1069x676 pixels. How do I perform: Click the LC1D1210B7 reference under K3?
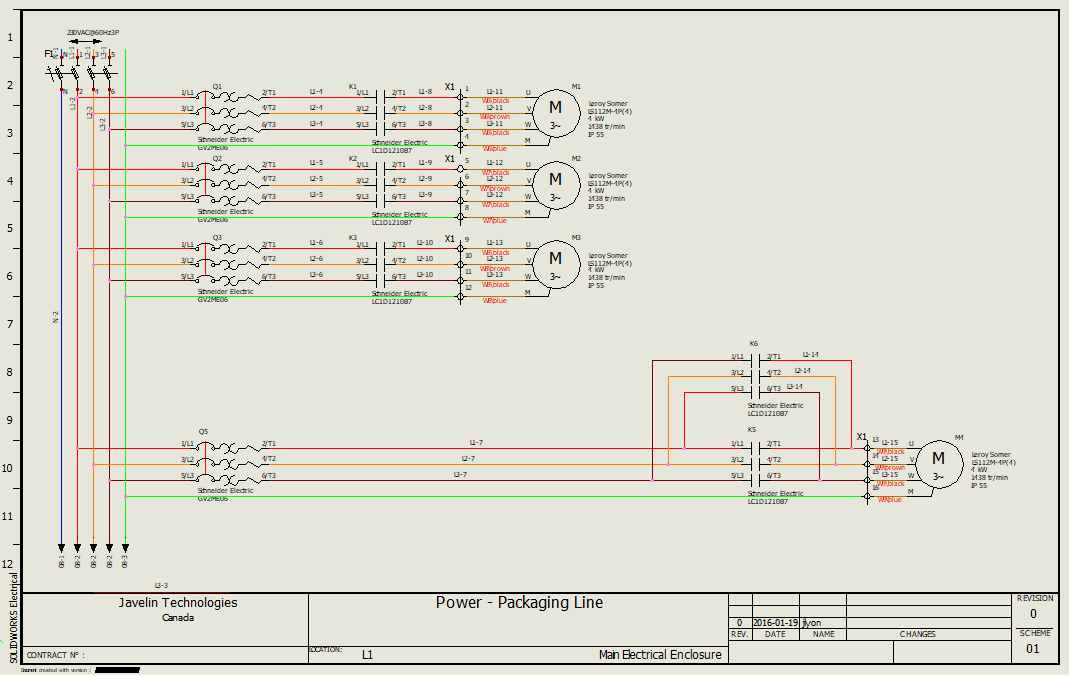(x=393, y=301)
